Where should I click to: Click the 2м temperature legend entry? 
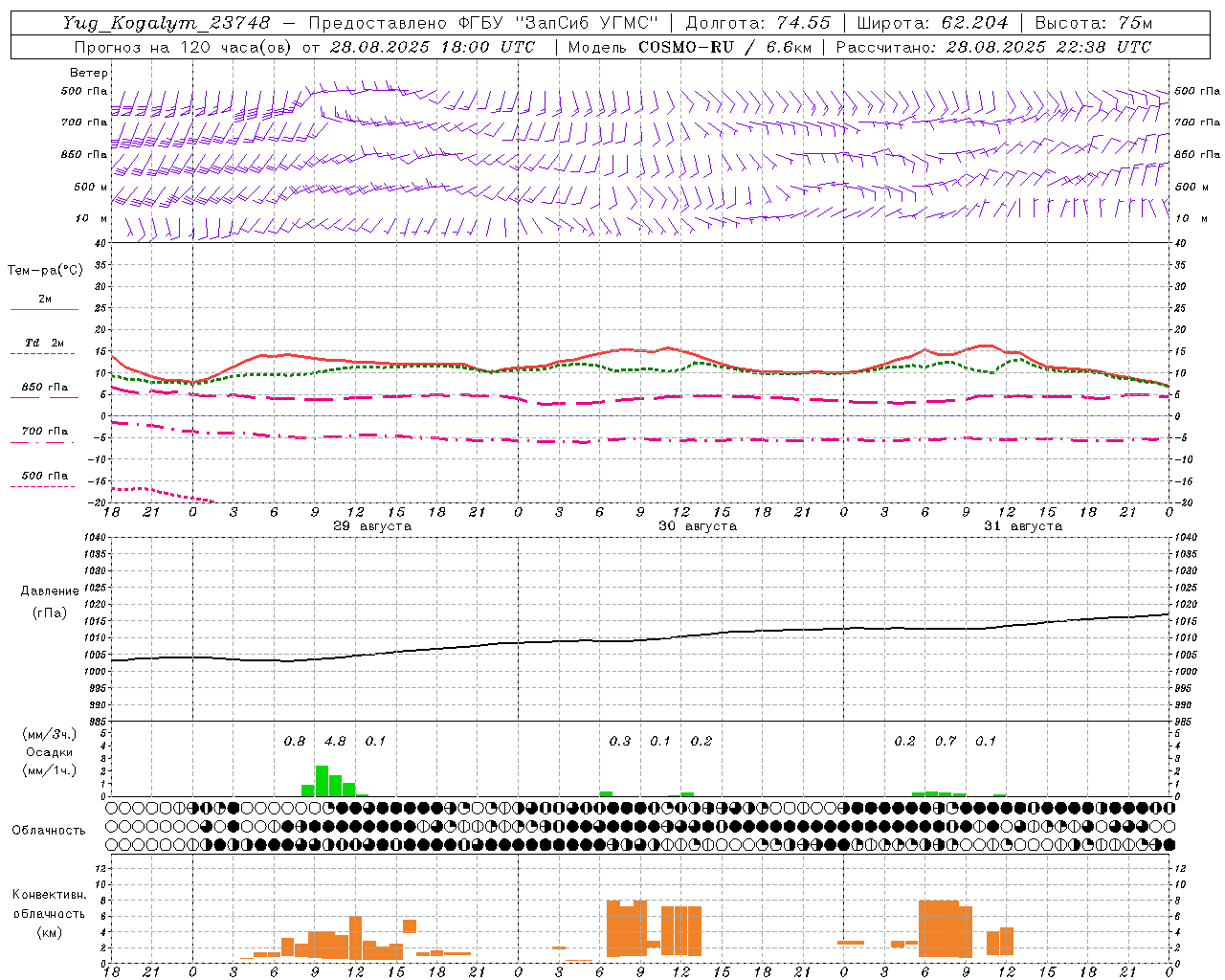coord(45,300)
